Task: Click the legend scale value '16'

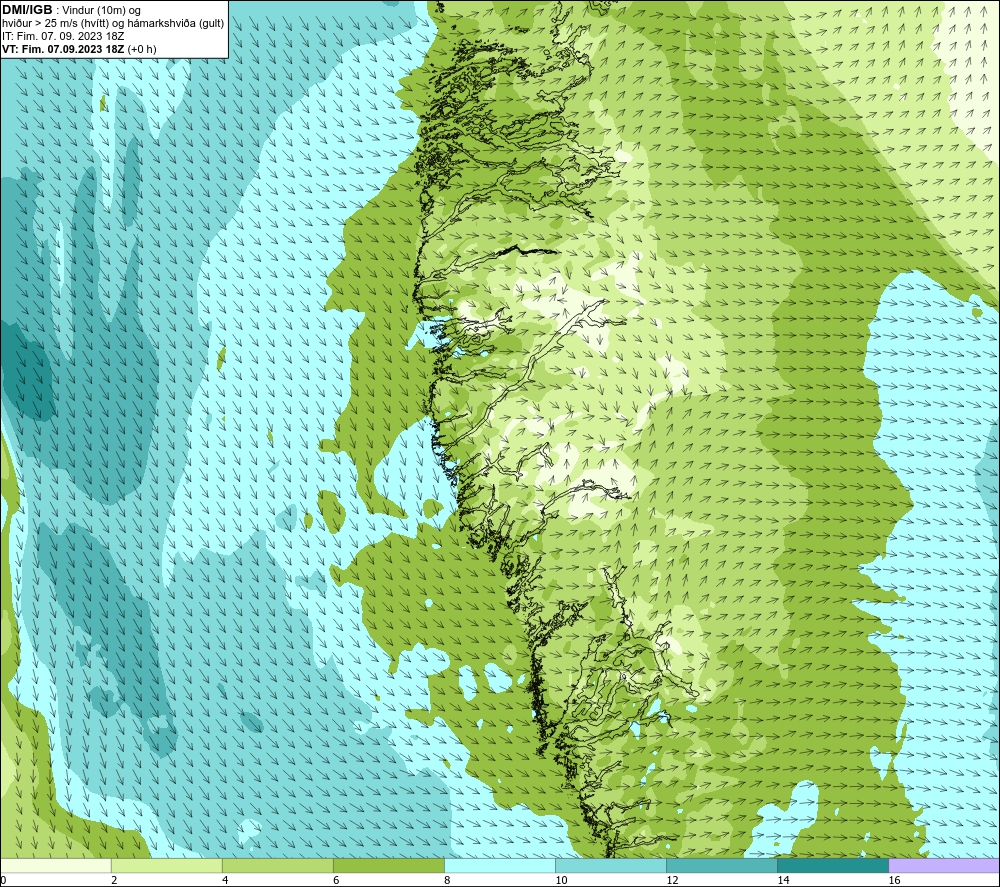Action: (894, 880)
